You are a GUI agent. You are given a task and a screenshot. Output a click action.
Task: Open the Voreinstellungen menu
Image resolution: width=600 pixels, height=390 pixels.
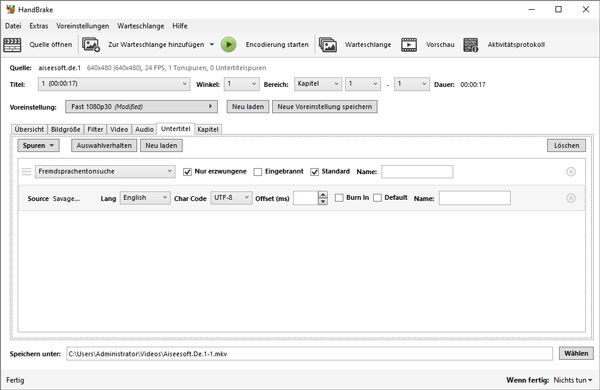(x=83, y=26)
